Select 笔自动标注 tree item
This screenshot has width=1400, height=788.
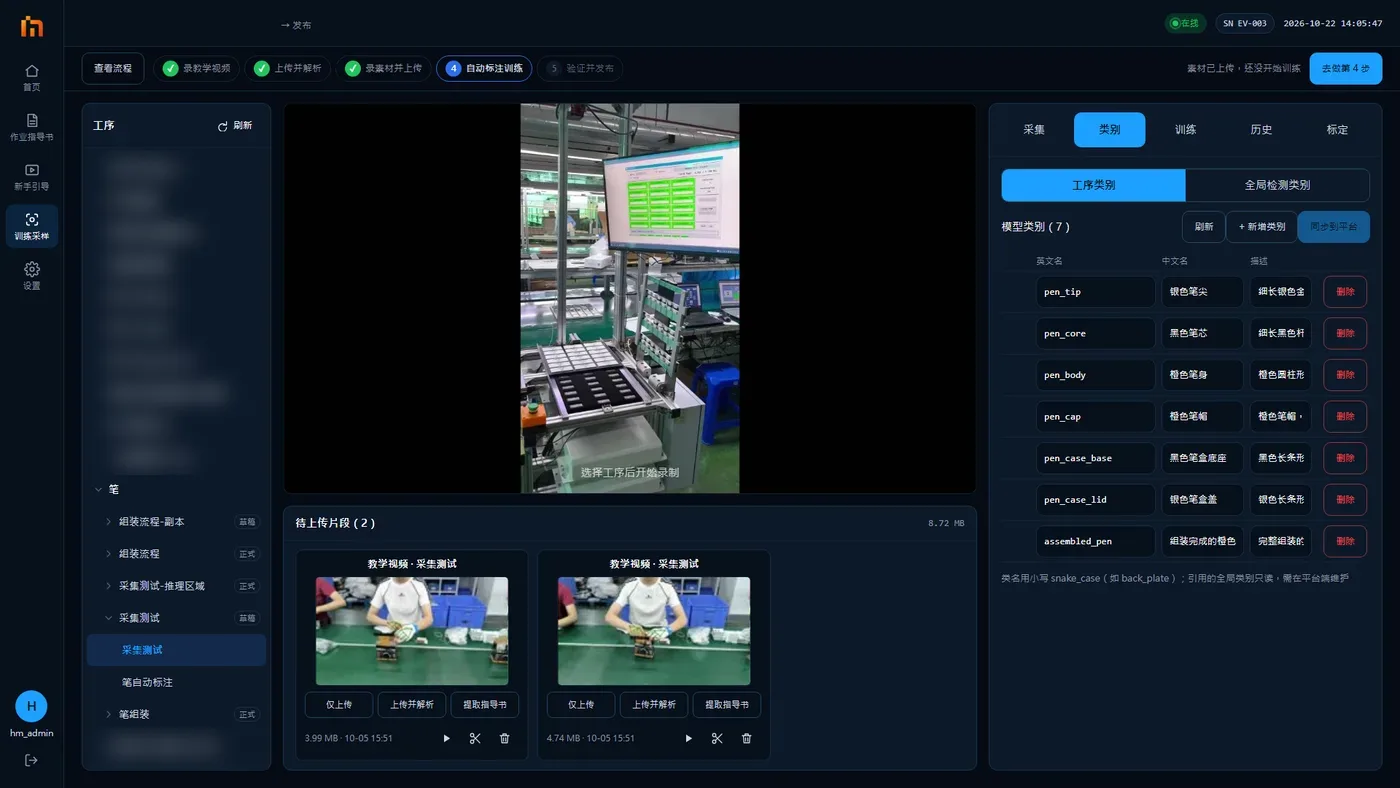(x=147, y=682)
